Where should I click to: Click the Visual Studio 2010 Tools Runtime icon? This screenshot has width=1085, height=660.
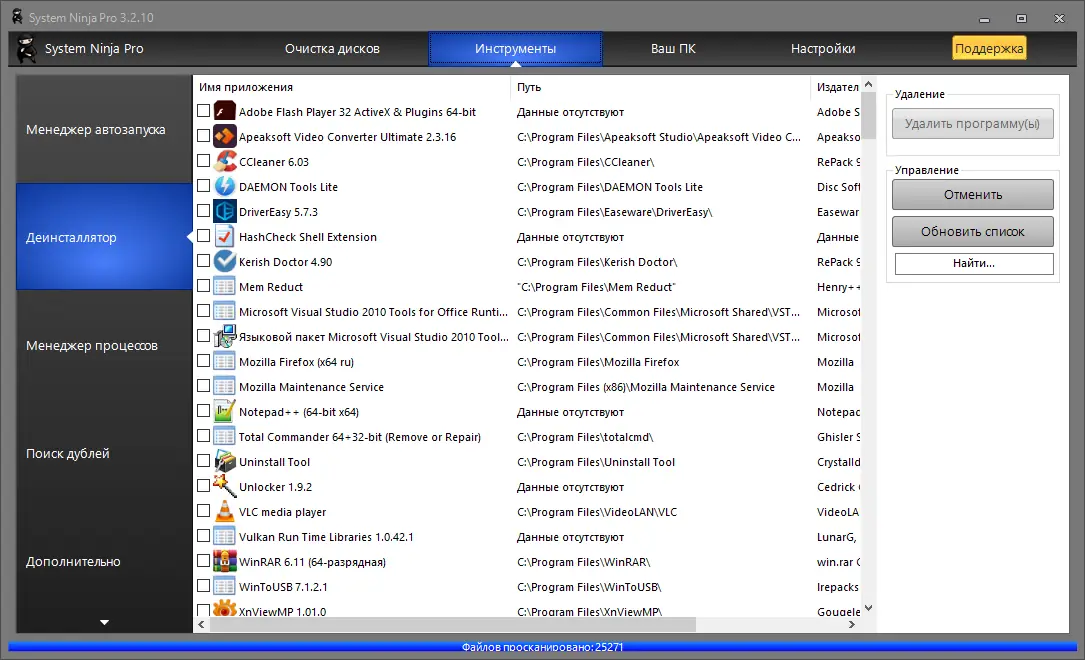click(x=224, y=311)
